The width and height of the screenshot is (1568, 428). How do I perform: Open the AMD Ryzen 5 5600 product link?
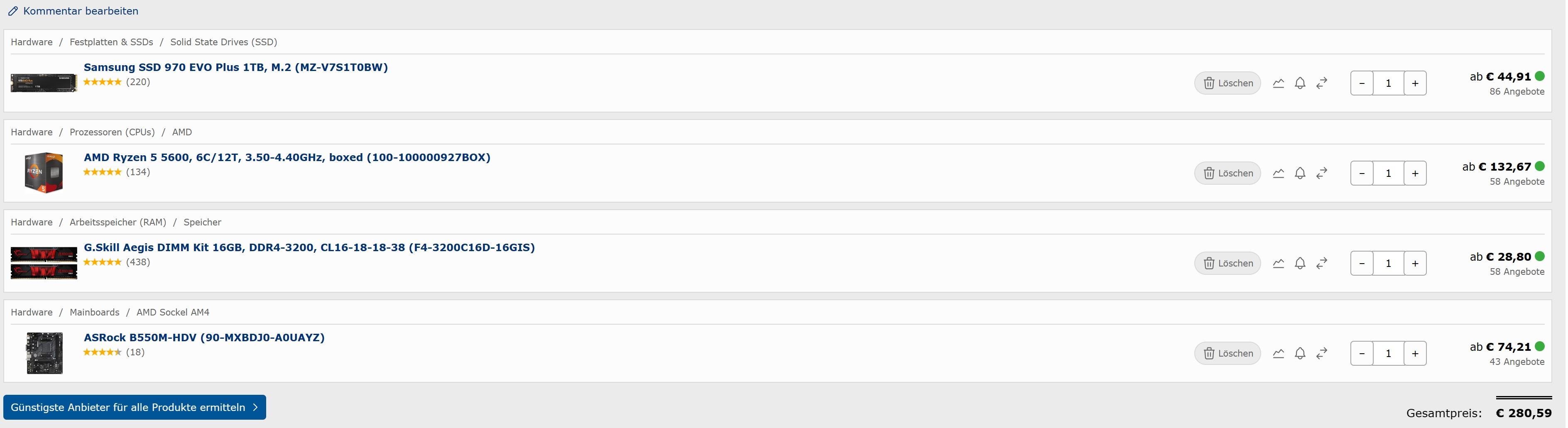coord(287,158)
